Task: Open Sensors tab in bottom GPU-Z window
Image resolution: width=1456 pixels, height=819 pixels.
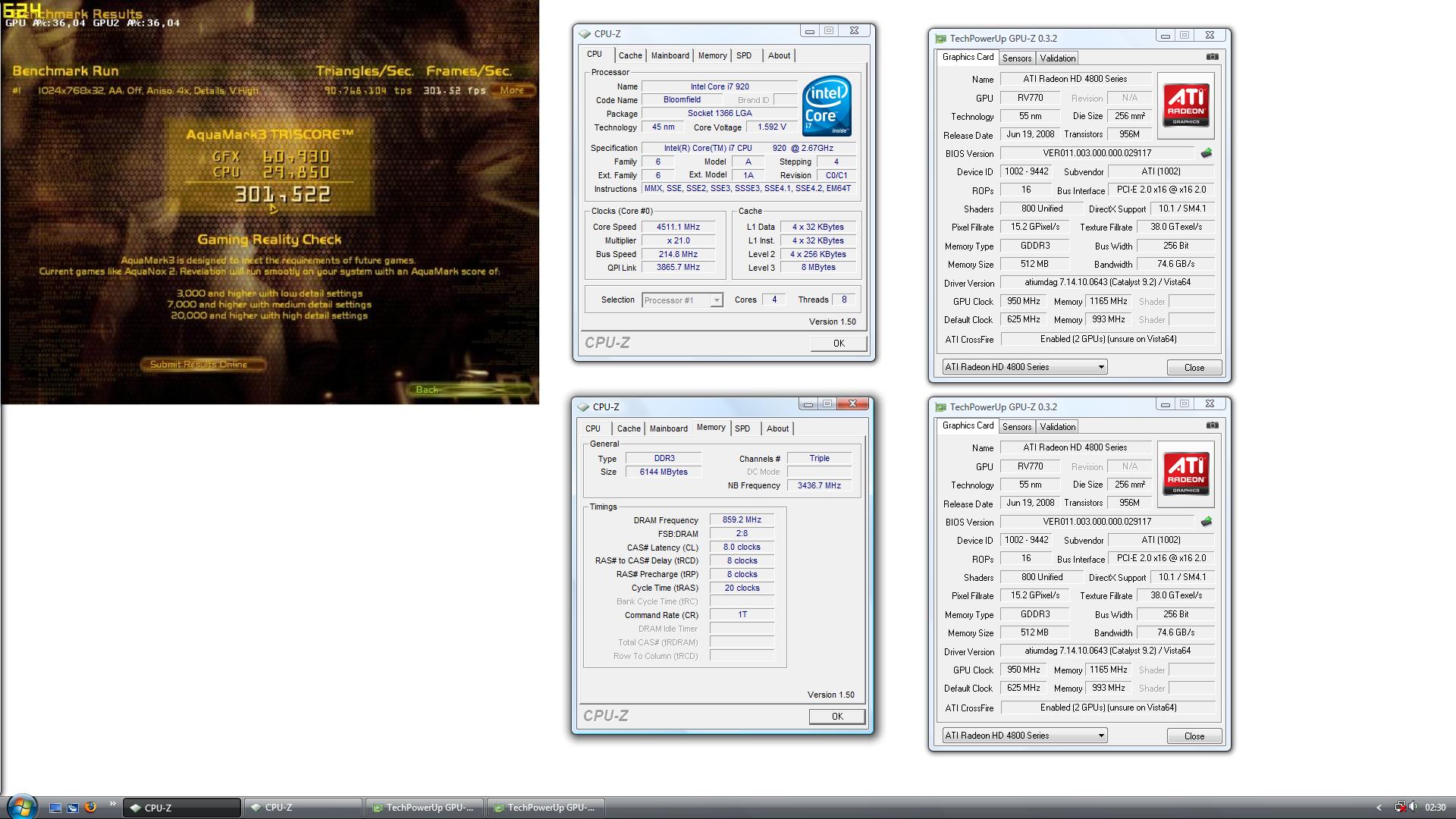Action: (1017, 427)
